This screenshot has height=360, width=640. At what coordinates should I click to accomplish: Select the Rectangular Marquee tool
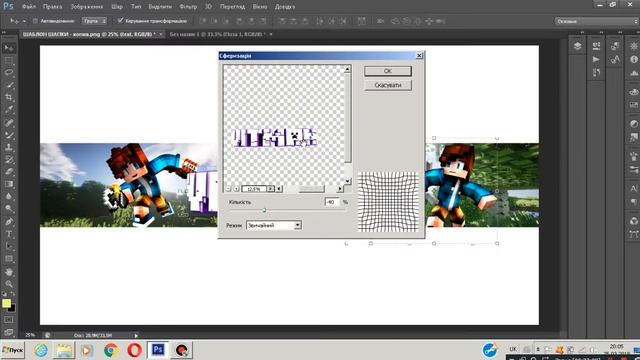click(x=9, y=61)
